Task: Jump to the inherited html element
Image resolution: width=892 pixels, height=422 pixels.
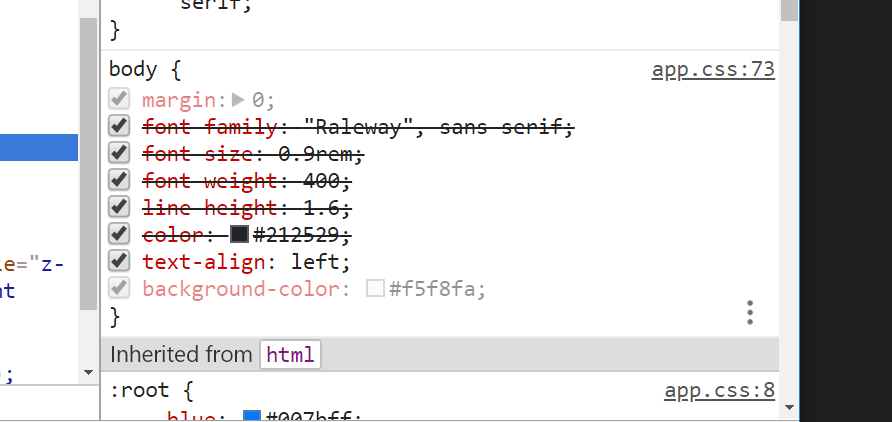Action: 290,354
